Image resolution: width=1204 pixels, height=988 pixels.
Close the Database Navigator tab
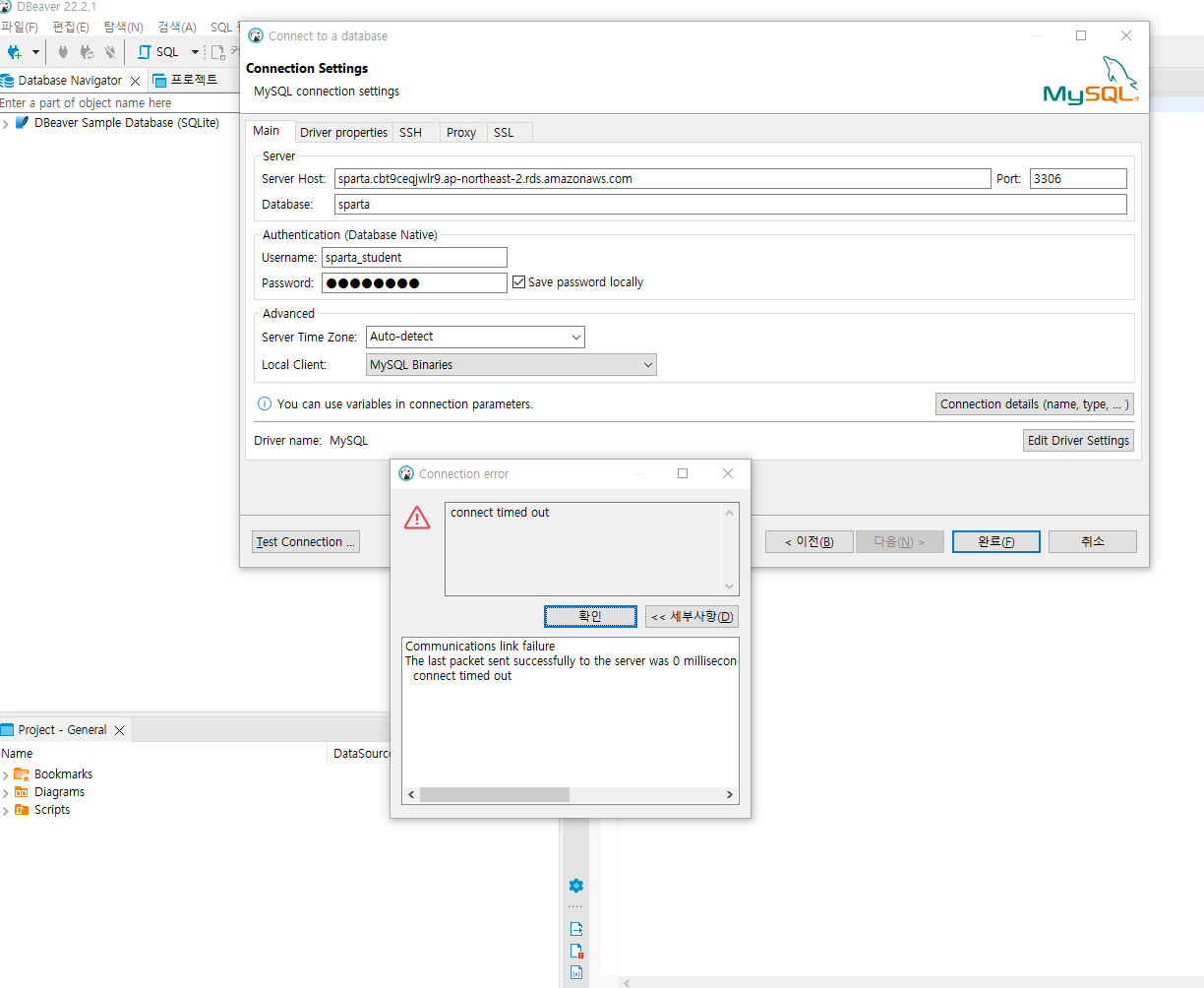coord(136,81)
